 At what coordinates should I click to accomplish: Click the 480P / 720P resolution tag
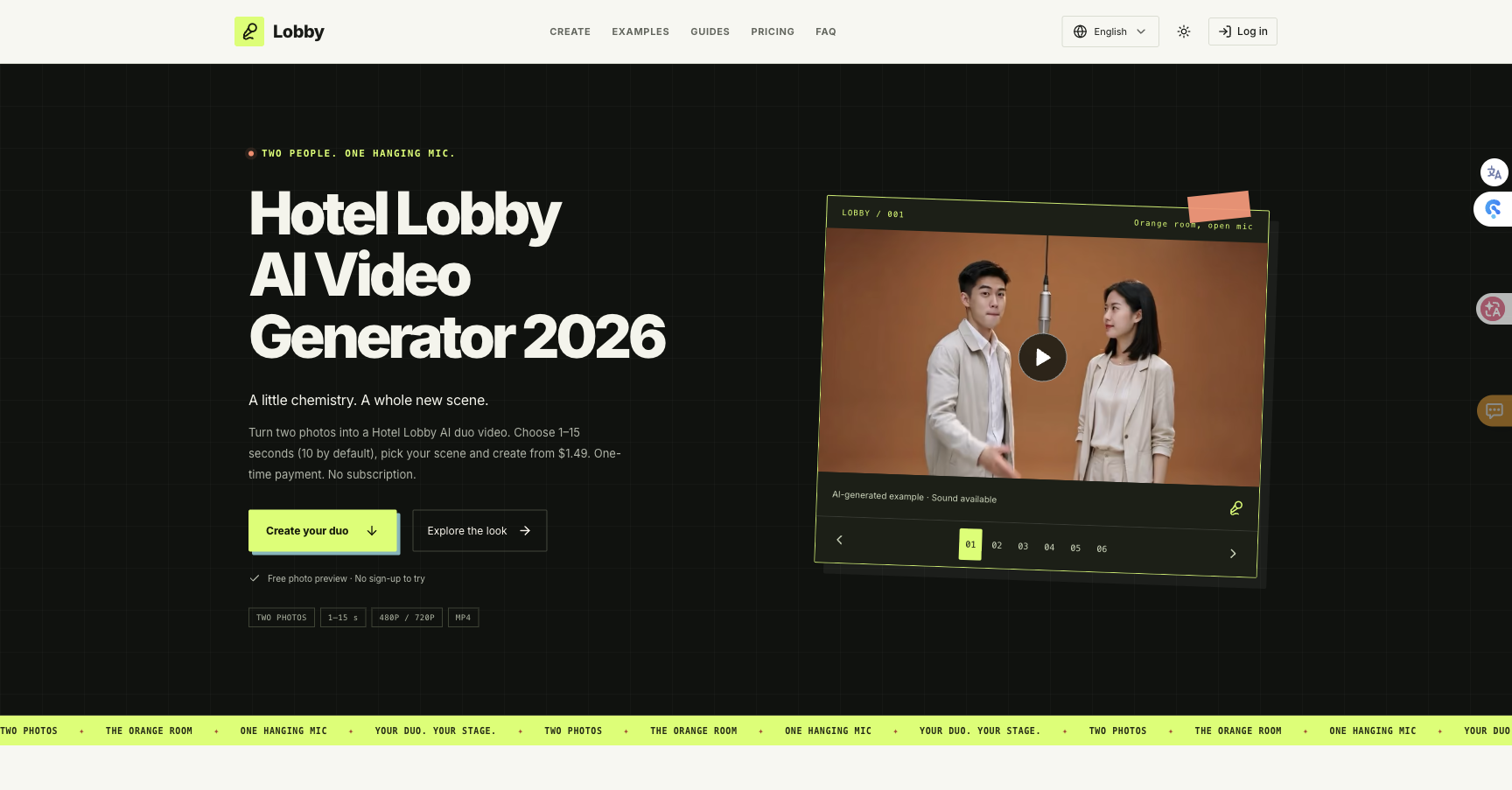(x=407, y=618)
